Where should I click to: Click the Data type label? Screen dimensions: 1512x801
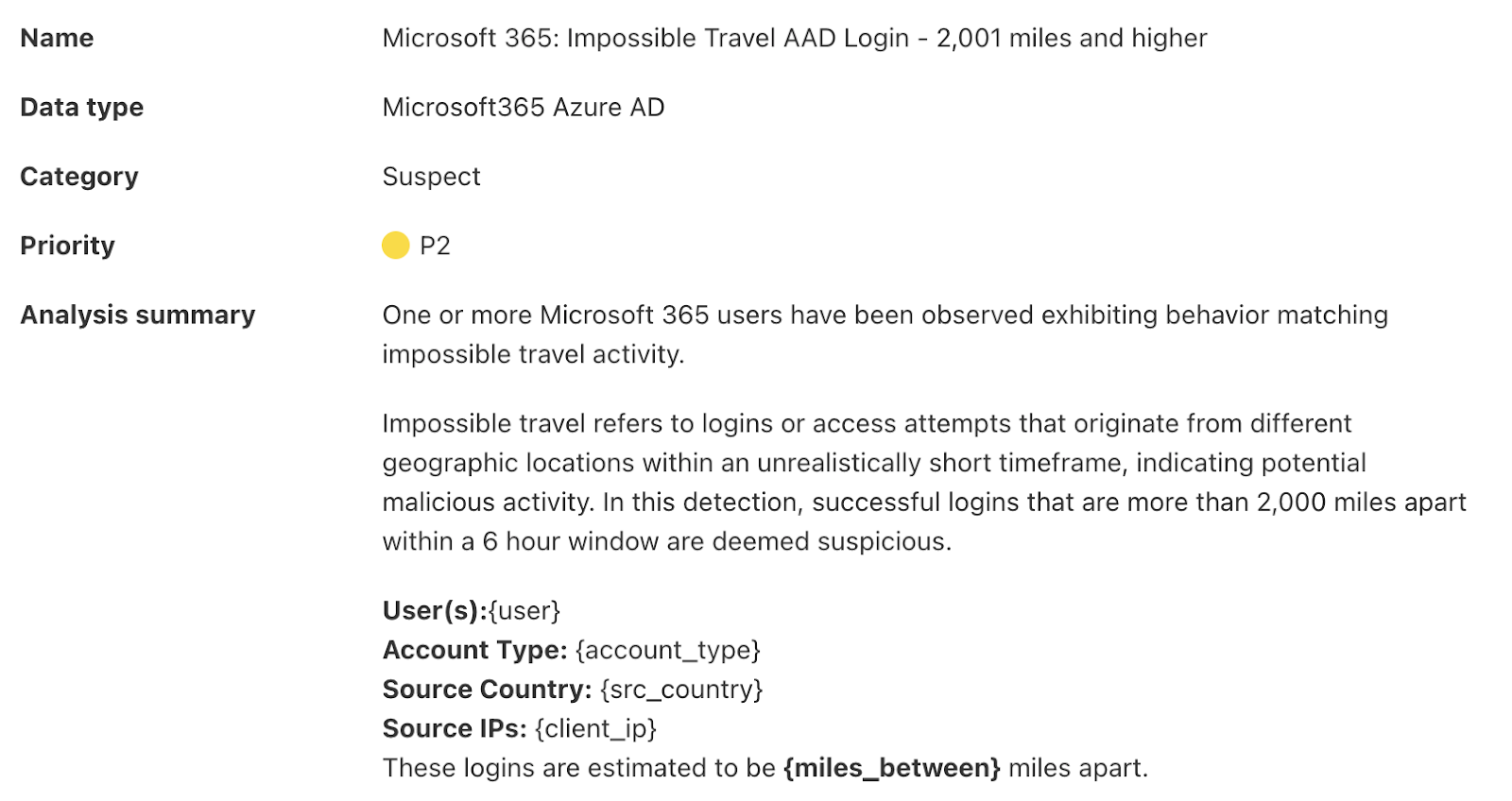click(82, 108)
